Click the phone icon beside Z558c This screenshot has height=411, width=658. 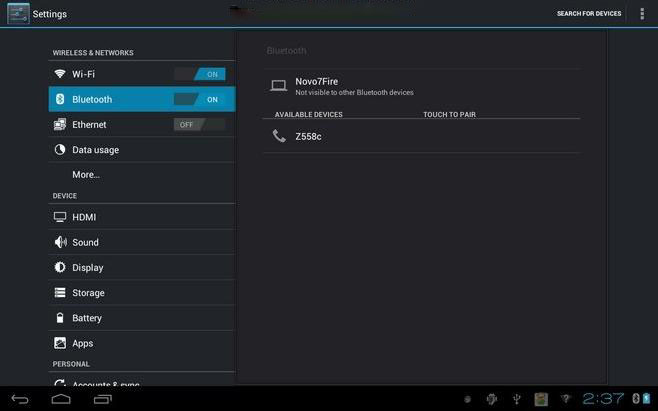(279, 136)
